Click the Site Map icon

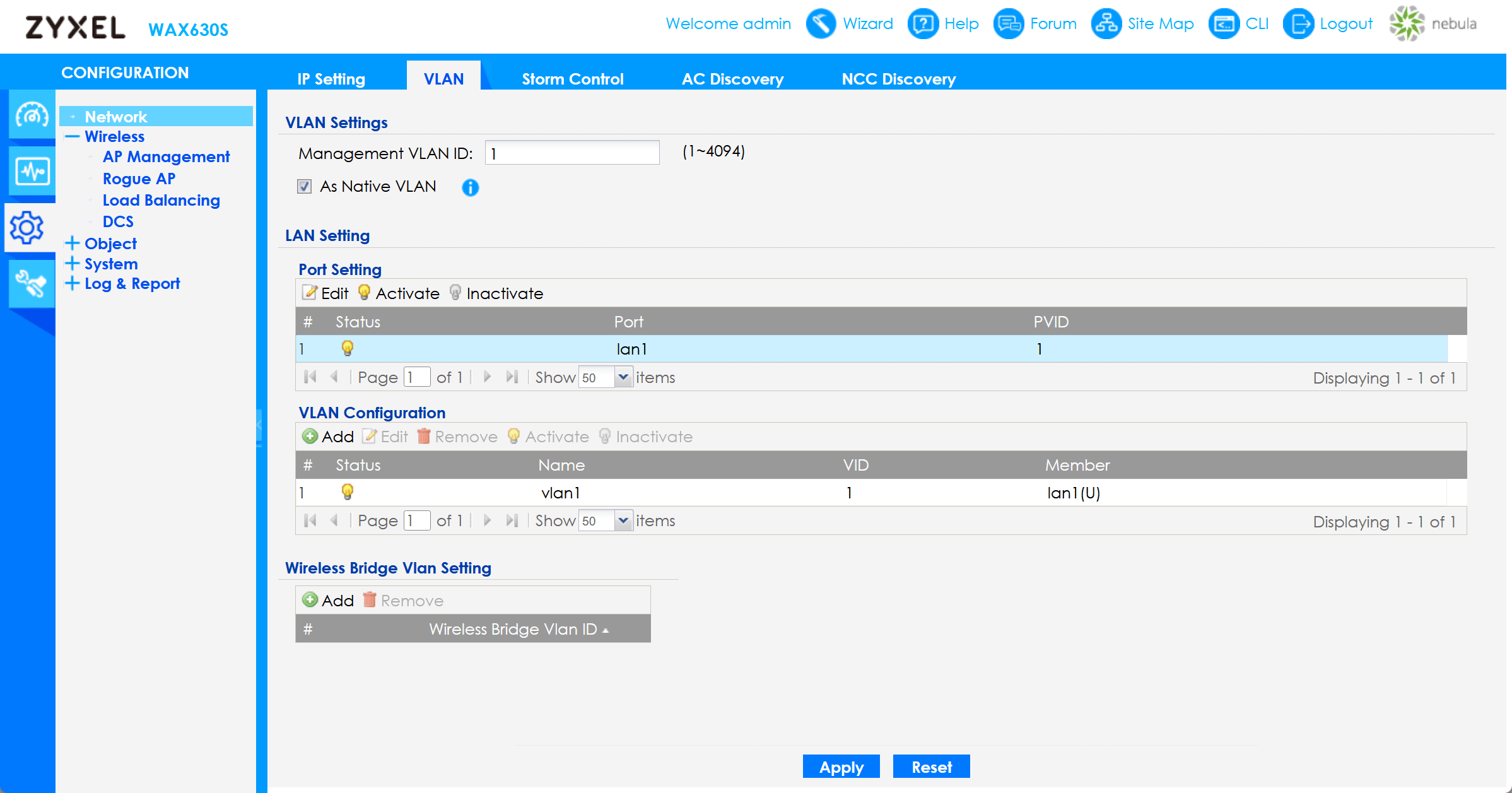tap(1106, 24)
